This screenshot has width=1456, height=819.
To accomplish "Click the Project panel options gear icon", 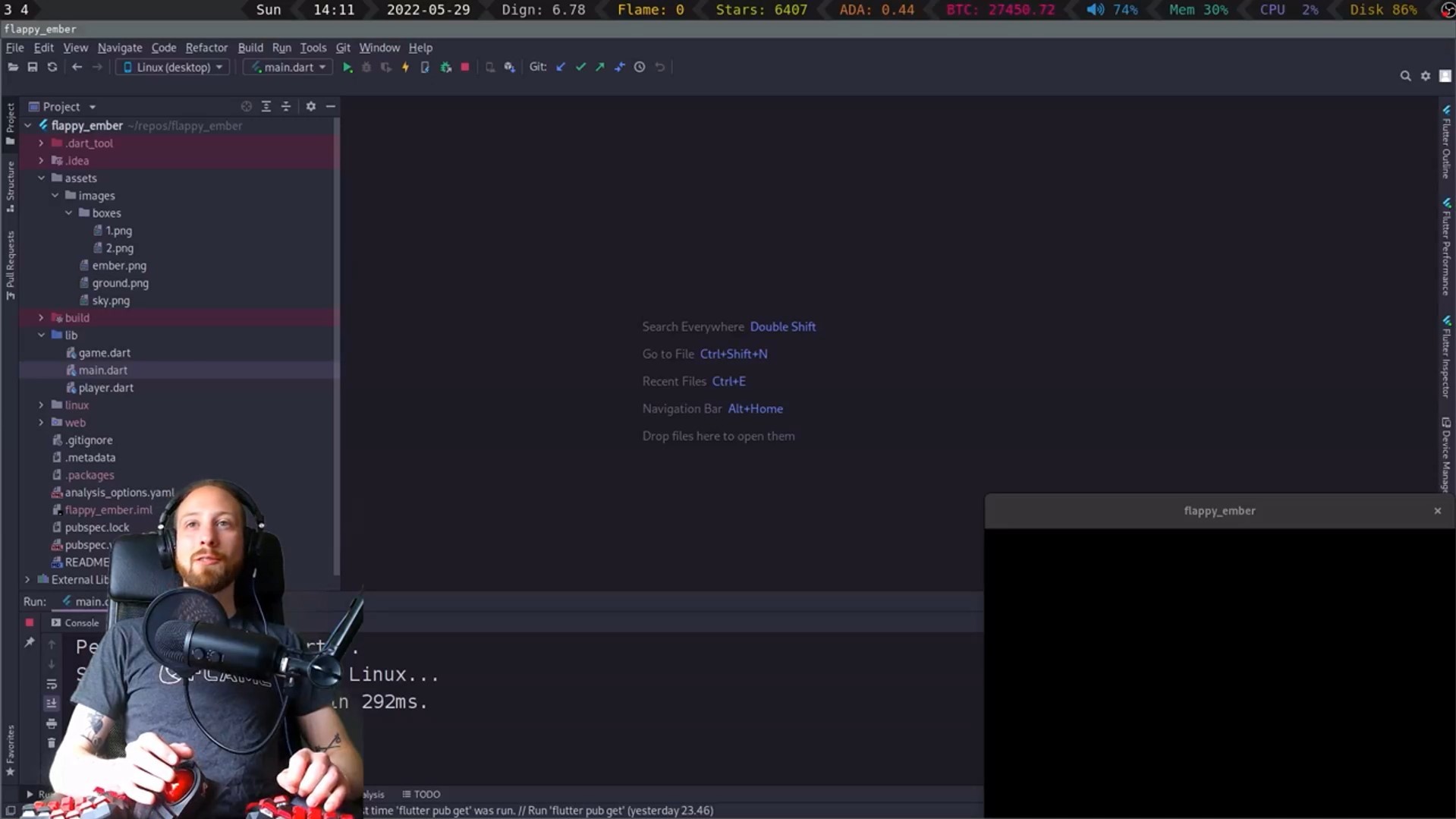I will click(x=310, y=107).
